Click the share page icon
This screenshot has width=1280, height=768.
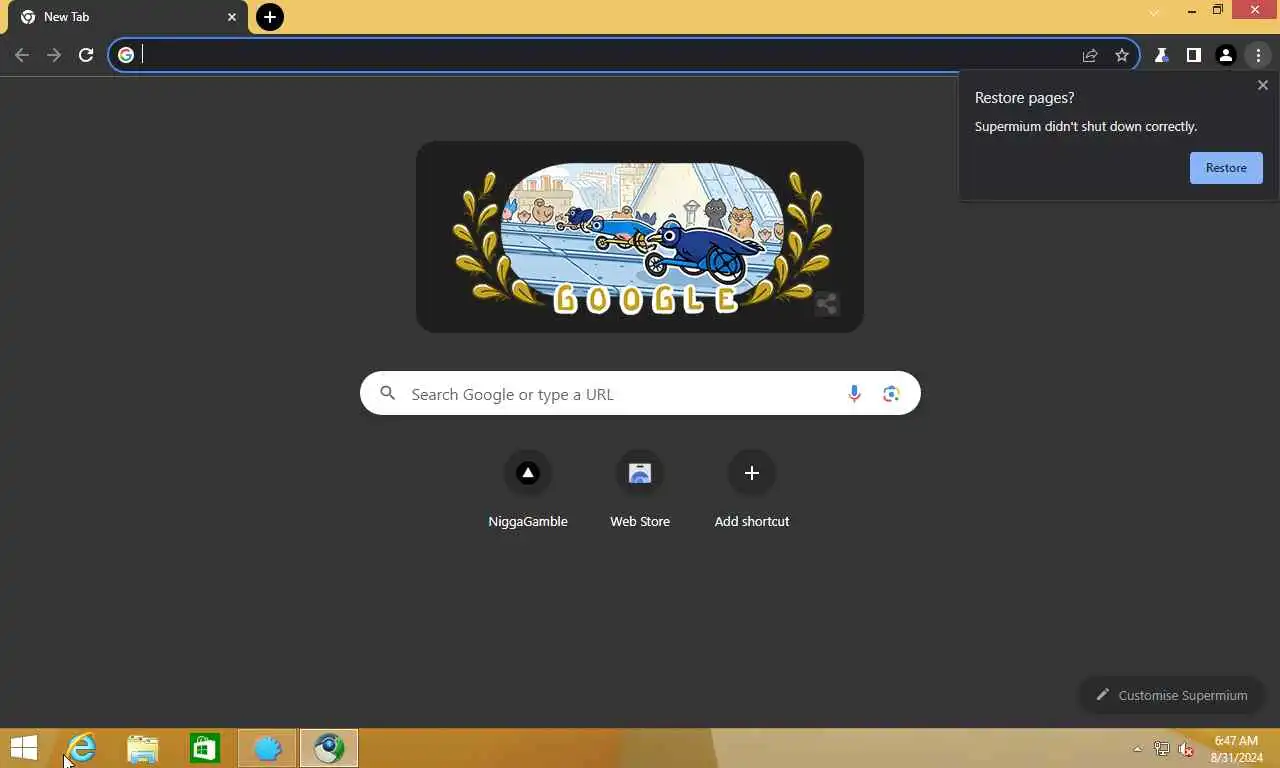pos(1090,55)
